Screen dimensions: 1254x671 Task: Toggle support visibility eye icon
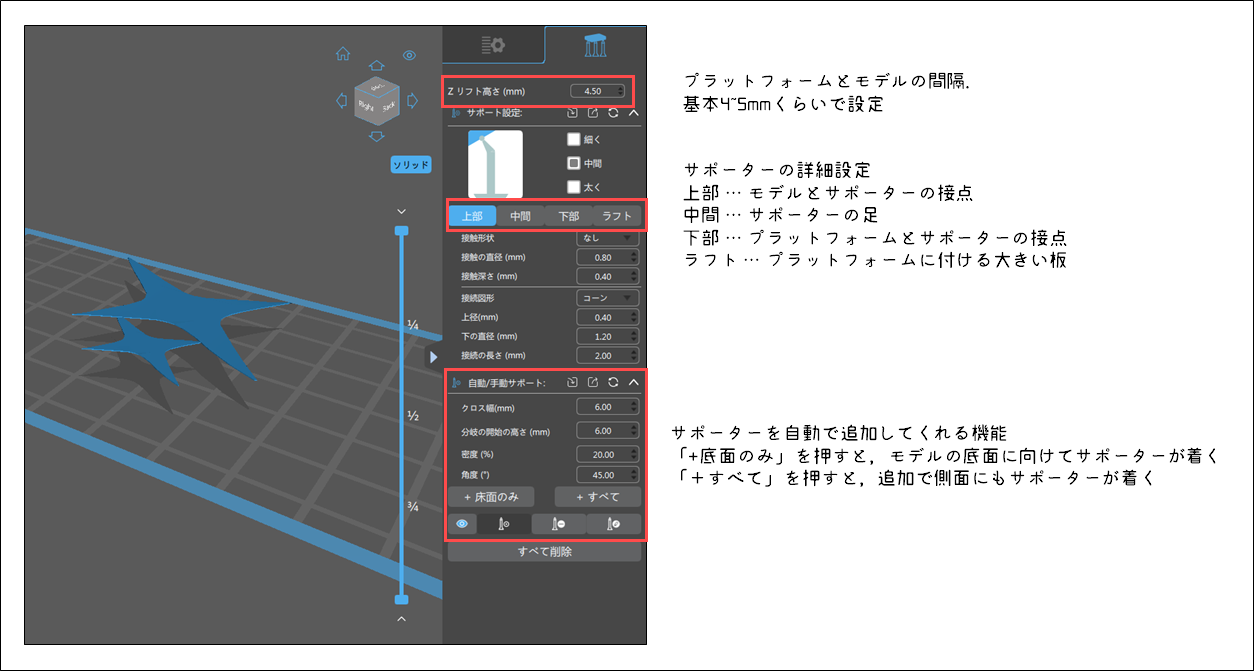462,523
